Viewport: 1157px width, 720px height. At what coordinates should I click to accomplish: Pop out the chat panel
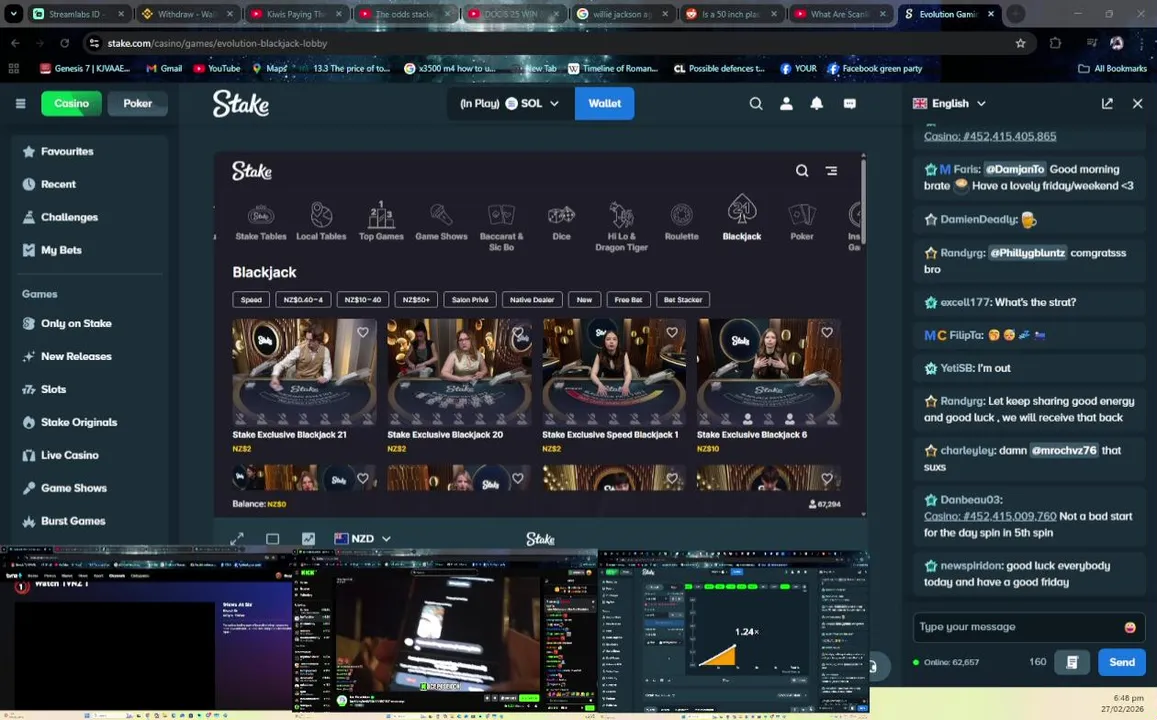(1107, 104)
